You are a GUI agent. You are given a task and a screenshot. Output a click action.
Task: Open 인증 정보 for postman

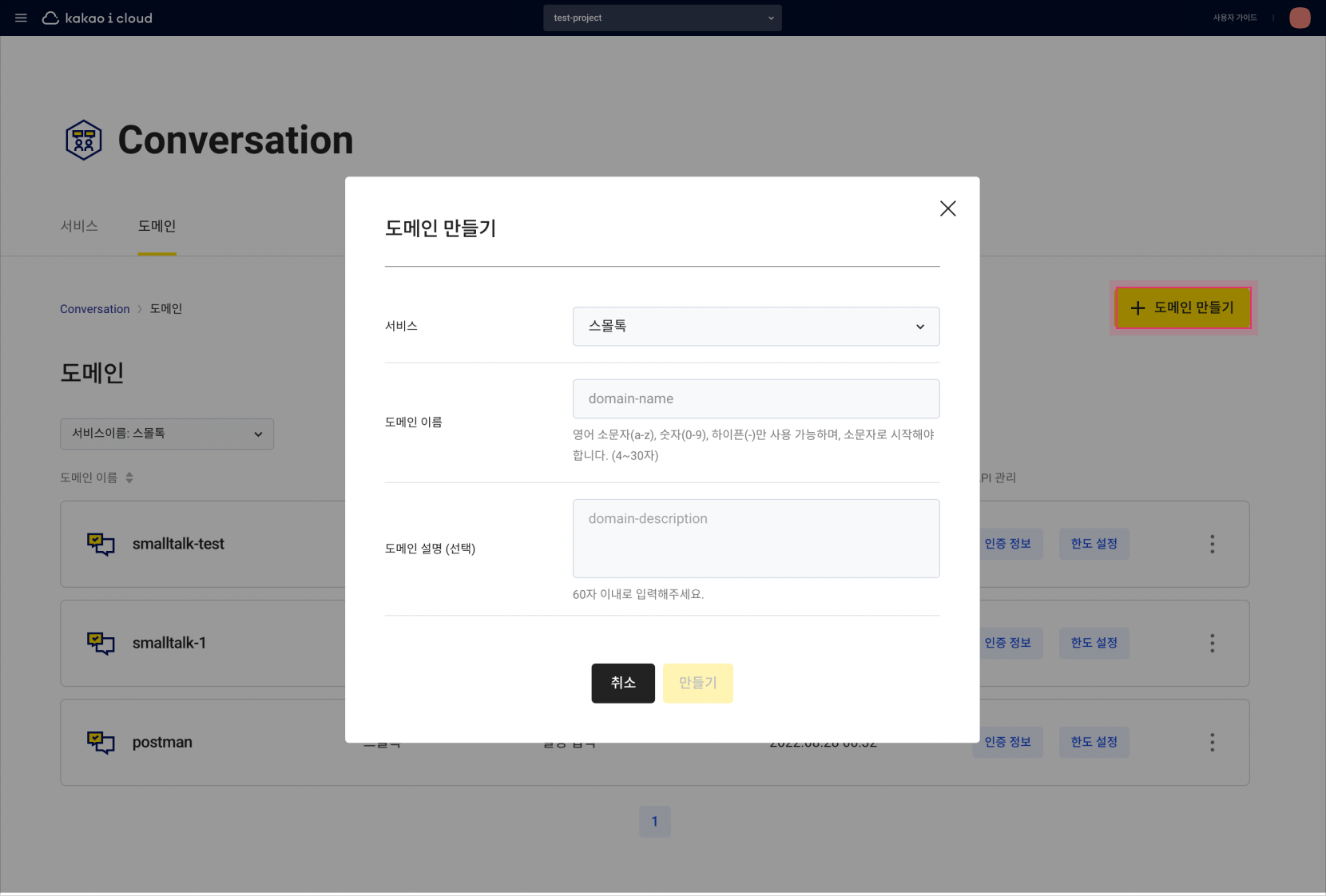(x=1008, y=742)
